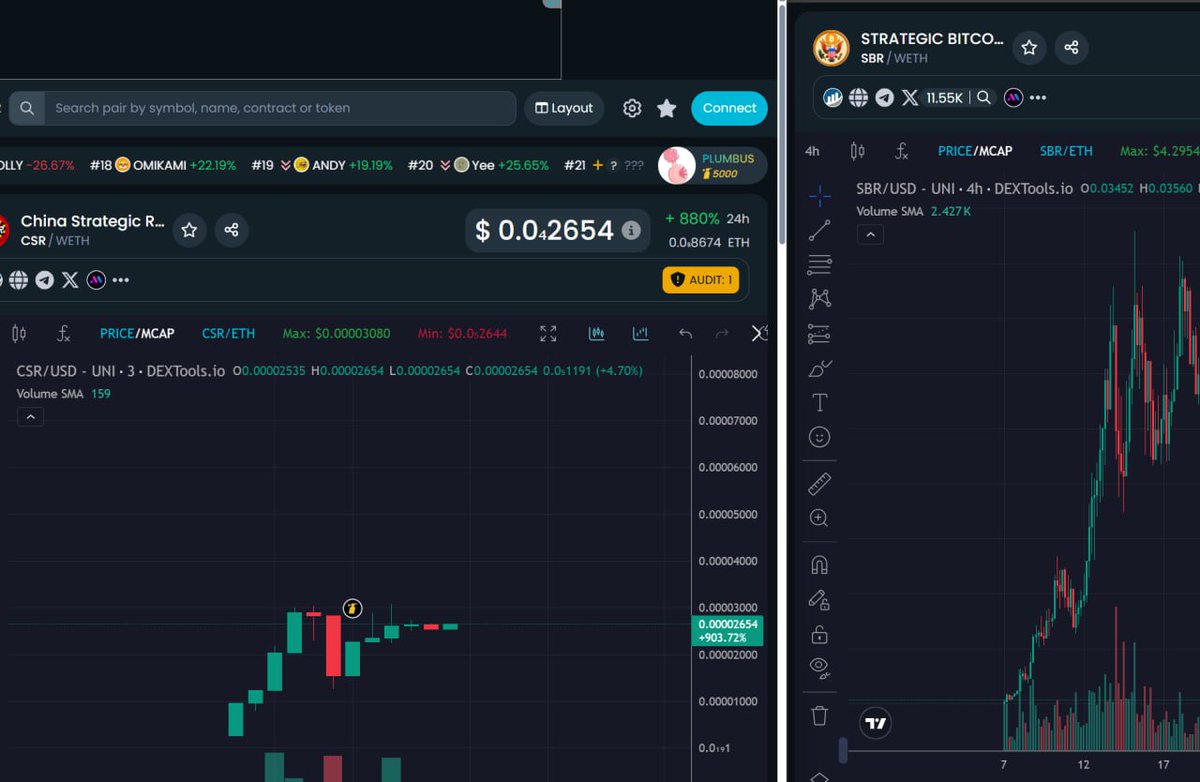Image resolution: width=1200 pixels, height=782 pixels.
Task: Share the China Strategic Reserve pair
Action: coord(231,230)
